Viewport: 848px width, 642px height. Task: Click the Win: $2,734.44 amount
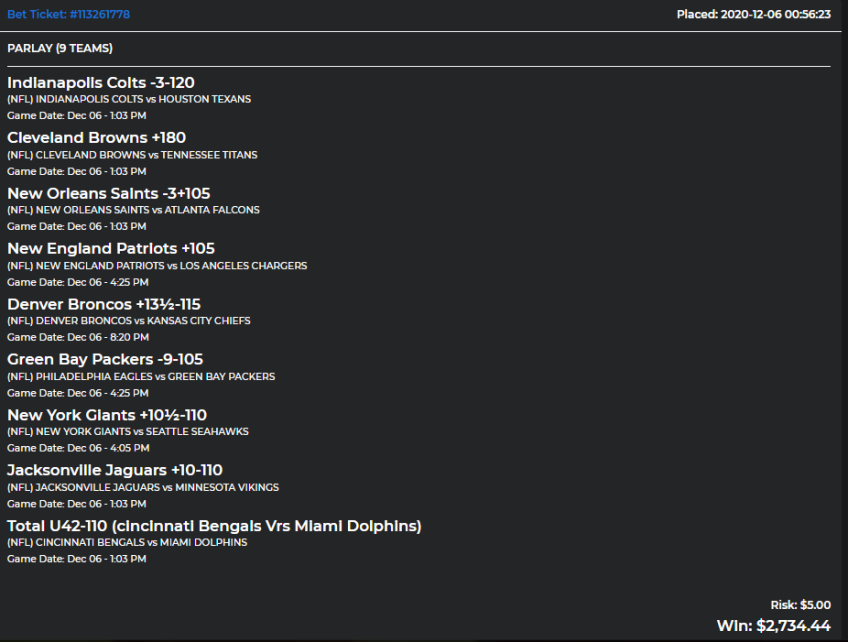[x=773, y=626]
